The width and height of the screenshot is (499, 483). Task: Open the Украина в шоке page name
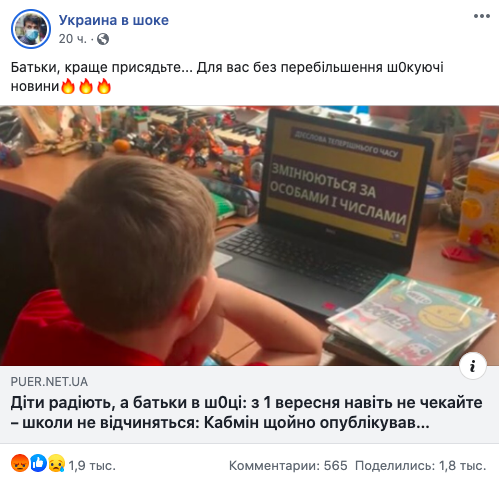click(x=114, y=20)
